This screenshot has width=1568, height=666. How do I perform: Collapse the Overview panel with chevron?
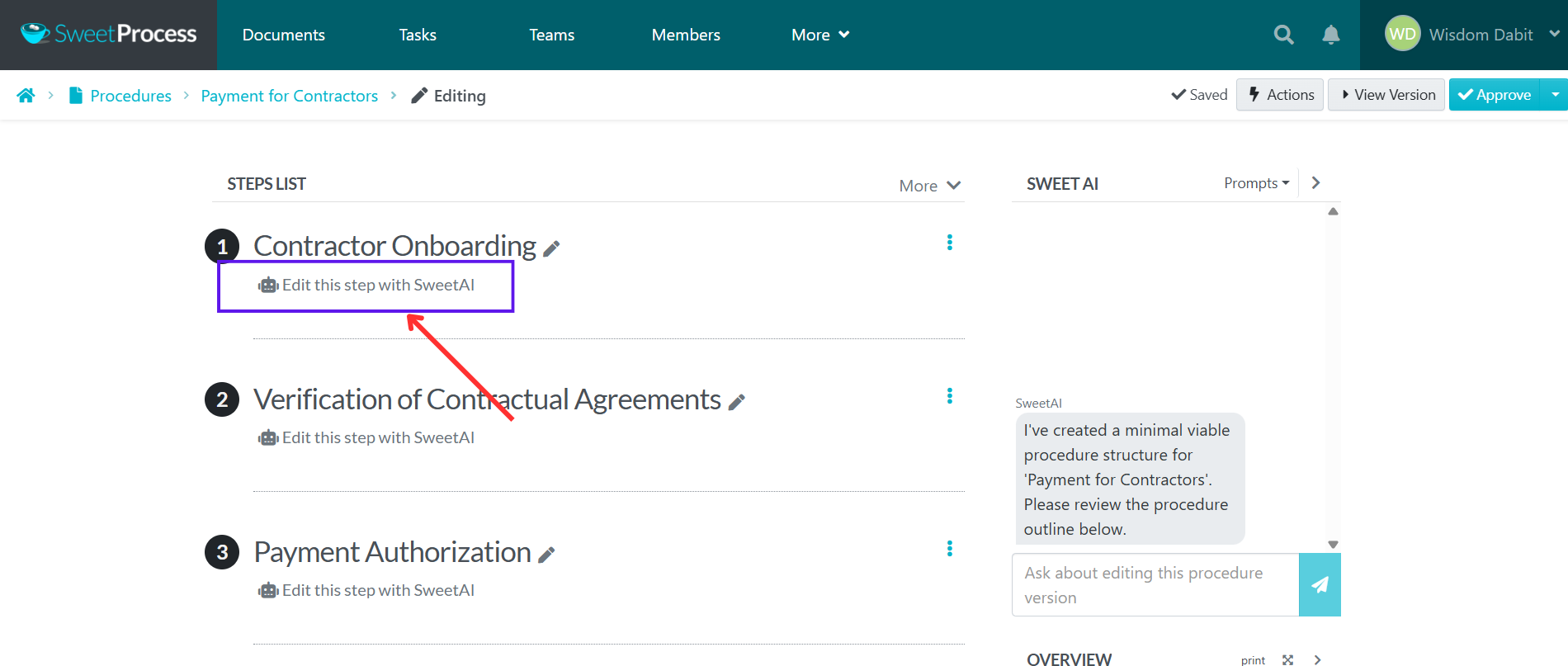point(1318,660)
